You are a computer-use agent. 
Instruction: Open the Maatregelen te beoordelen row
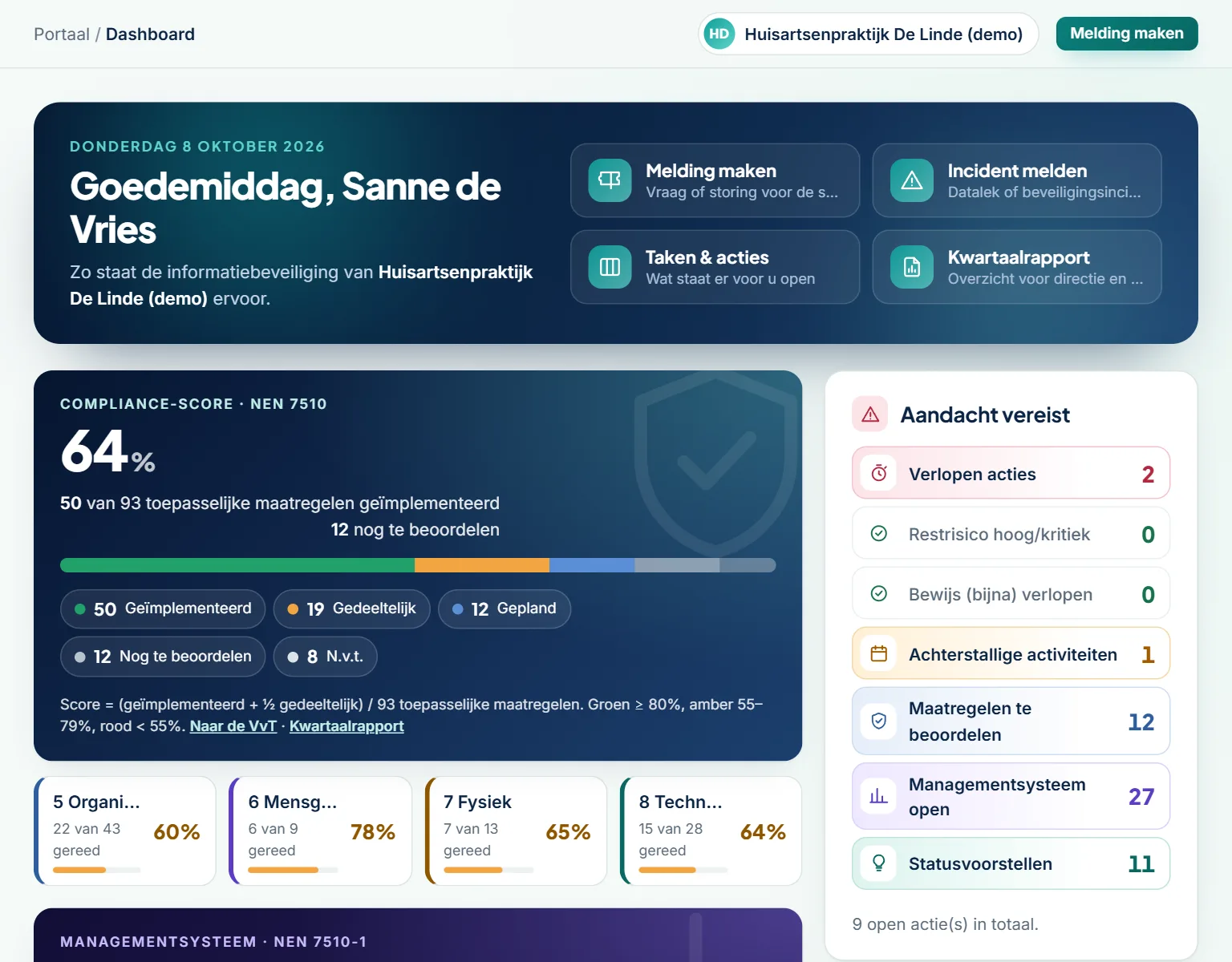tap(1011, 721)
